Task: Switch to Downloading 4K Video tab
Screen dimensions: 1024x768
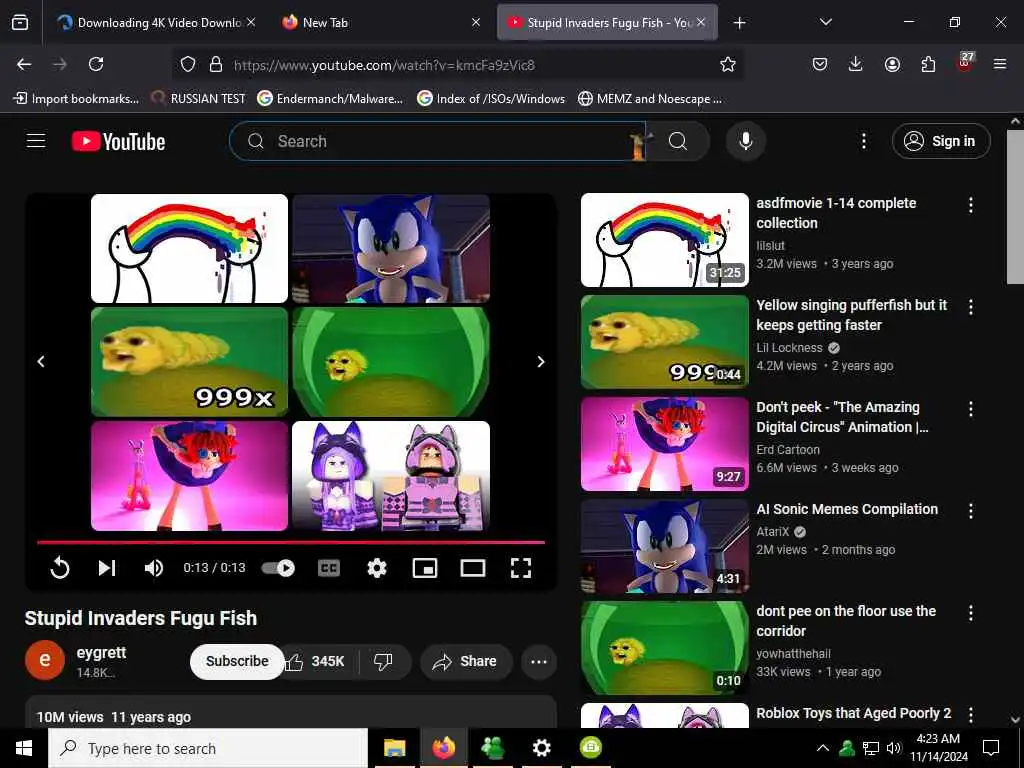Action: [157, 23]
